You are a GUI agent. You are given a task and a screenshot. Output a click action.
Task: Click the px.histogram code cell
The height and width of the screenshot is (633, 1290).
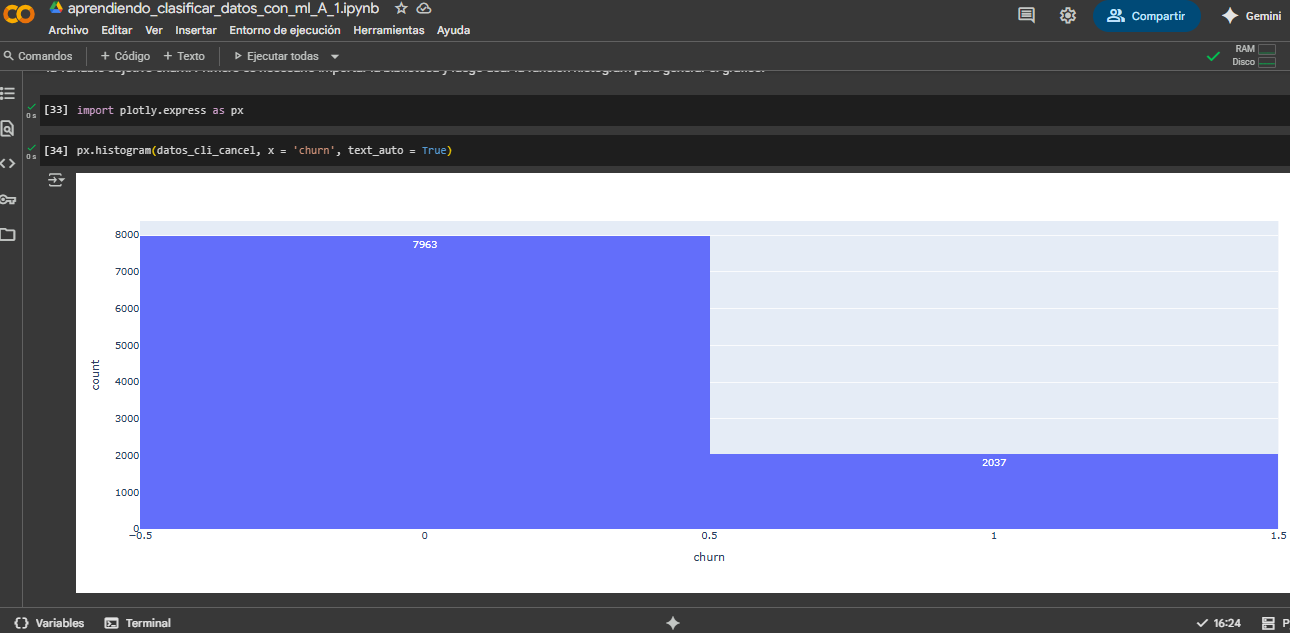[665, 150]
